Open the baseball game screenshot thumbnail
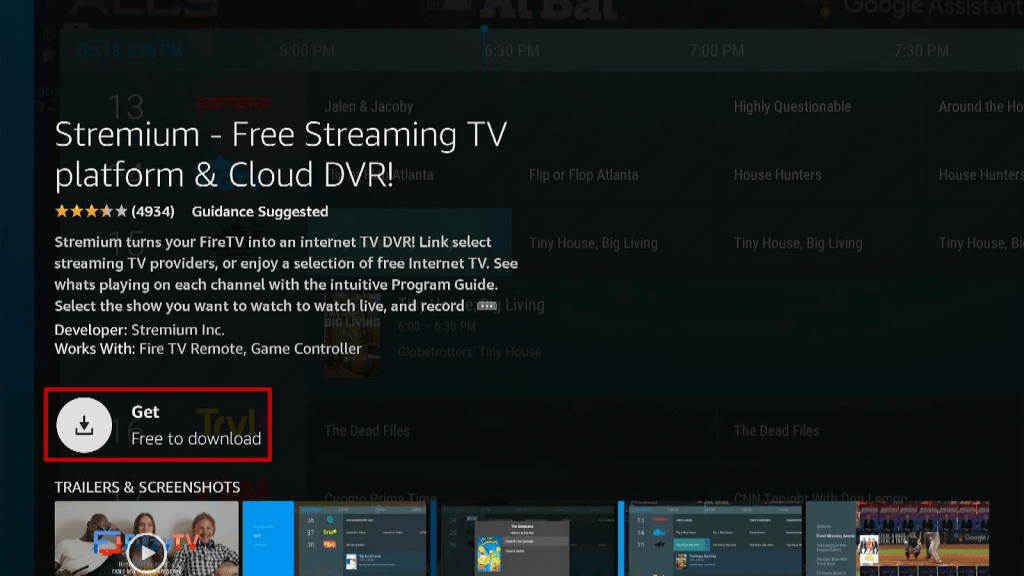 click(x=897, y=538)
